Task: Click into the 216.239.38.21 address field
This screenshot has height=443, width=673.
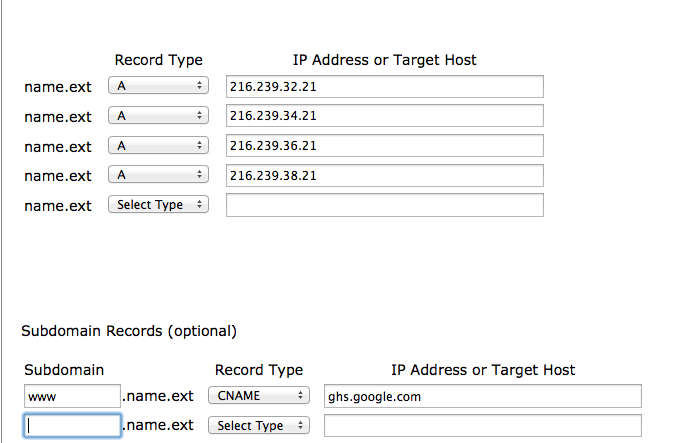Action: coord(384,176)
